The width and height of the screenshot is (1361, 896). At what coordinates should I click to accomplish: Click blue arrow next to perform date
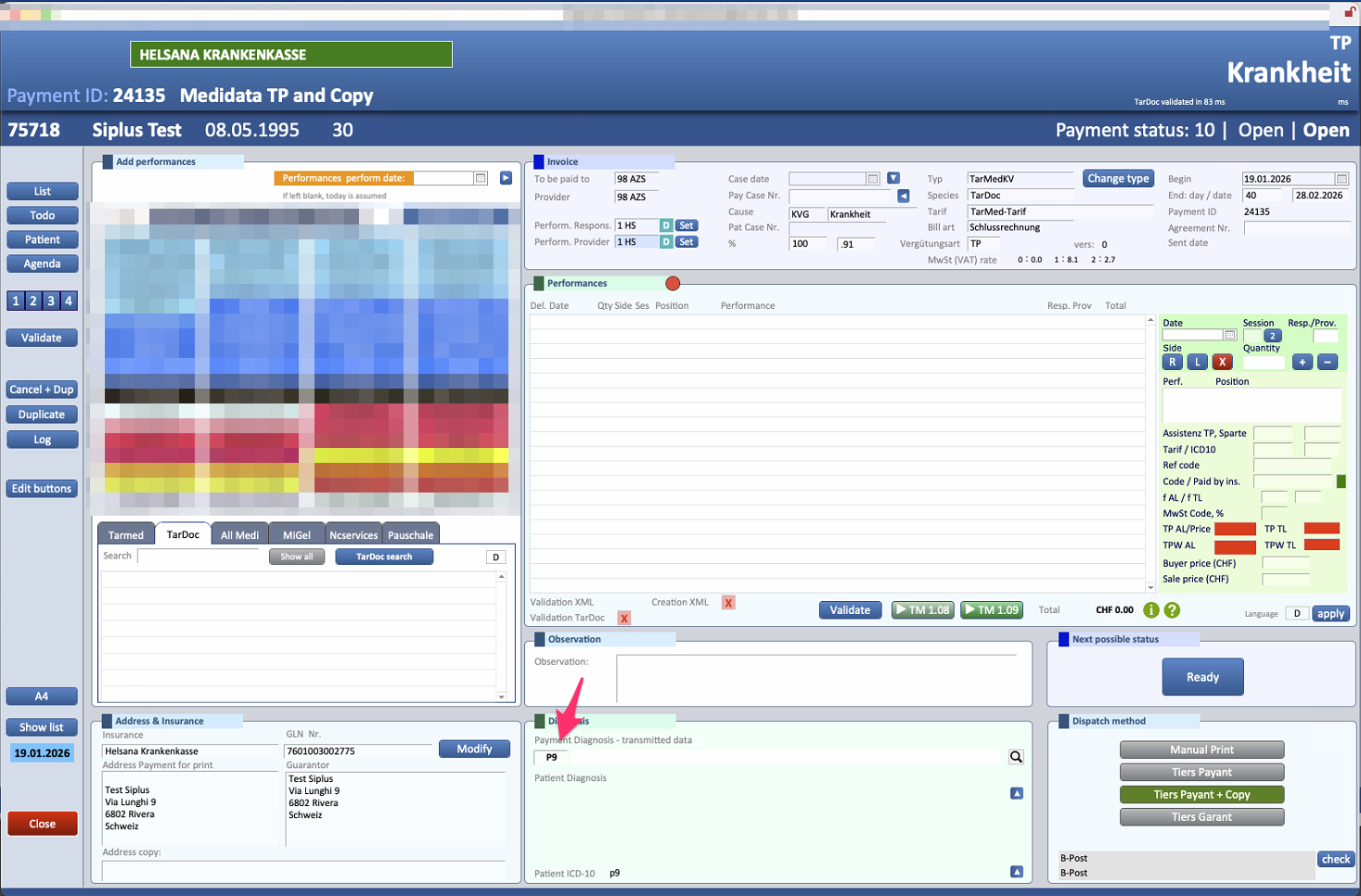coord(506,178)
